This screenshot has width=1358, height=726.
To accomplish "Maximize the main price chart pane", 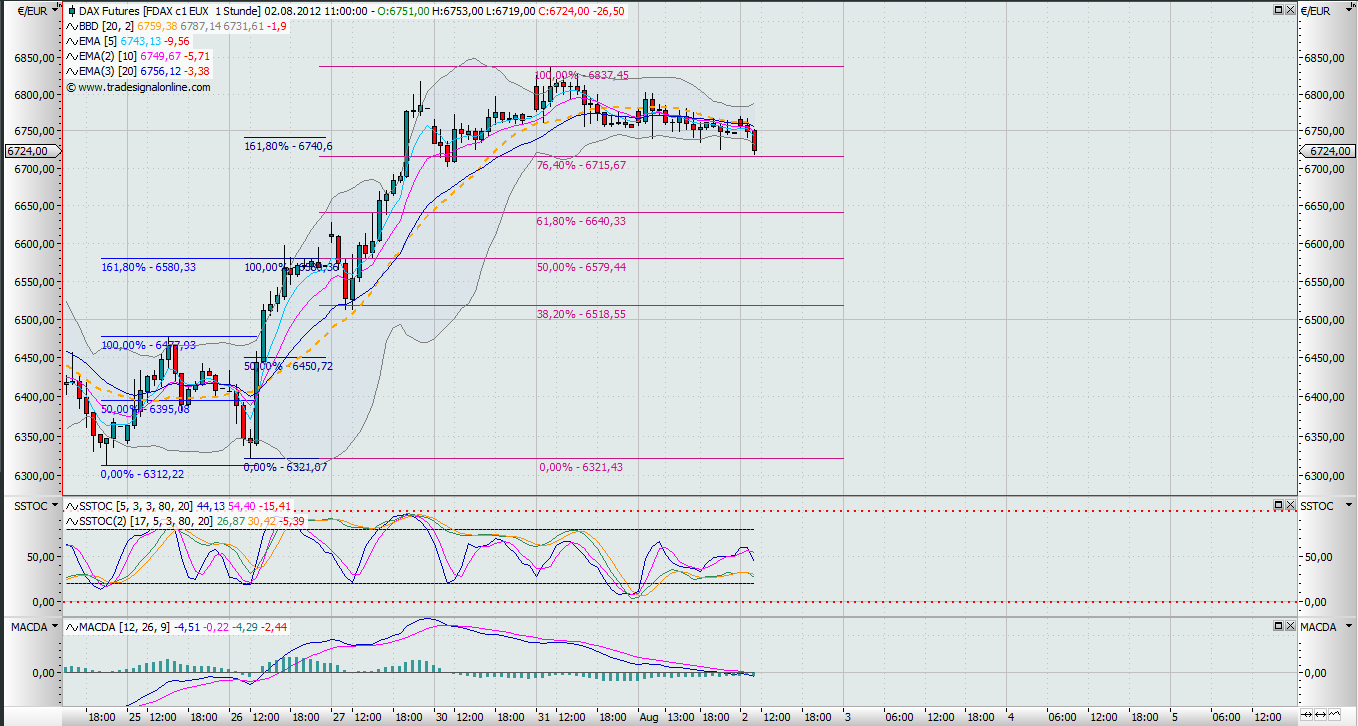I will point(1279,9).
